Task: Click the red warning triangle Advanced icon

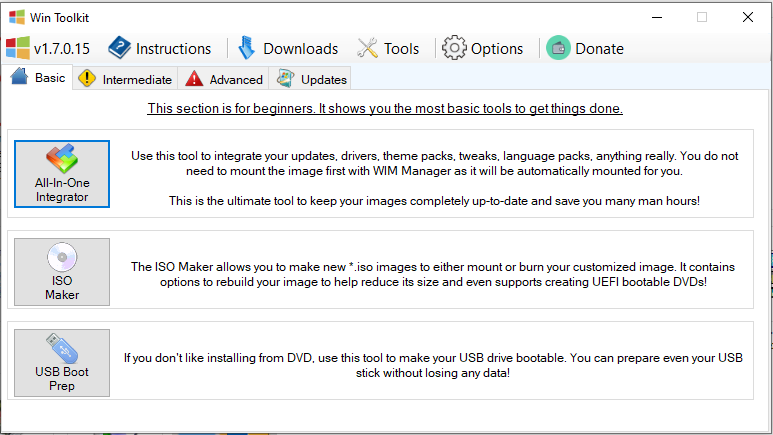Action: point(194,78)
